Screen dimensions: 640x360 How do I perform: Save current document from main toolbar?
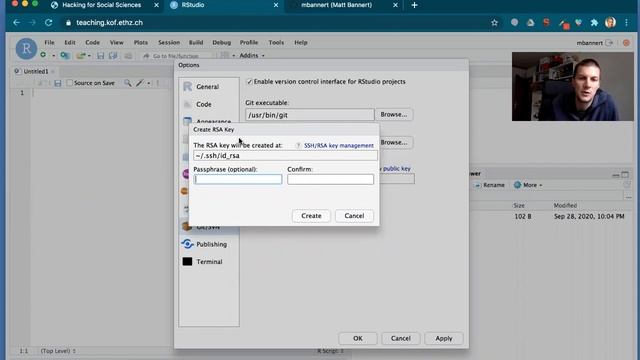click(100, 56)
